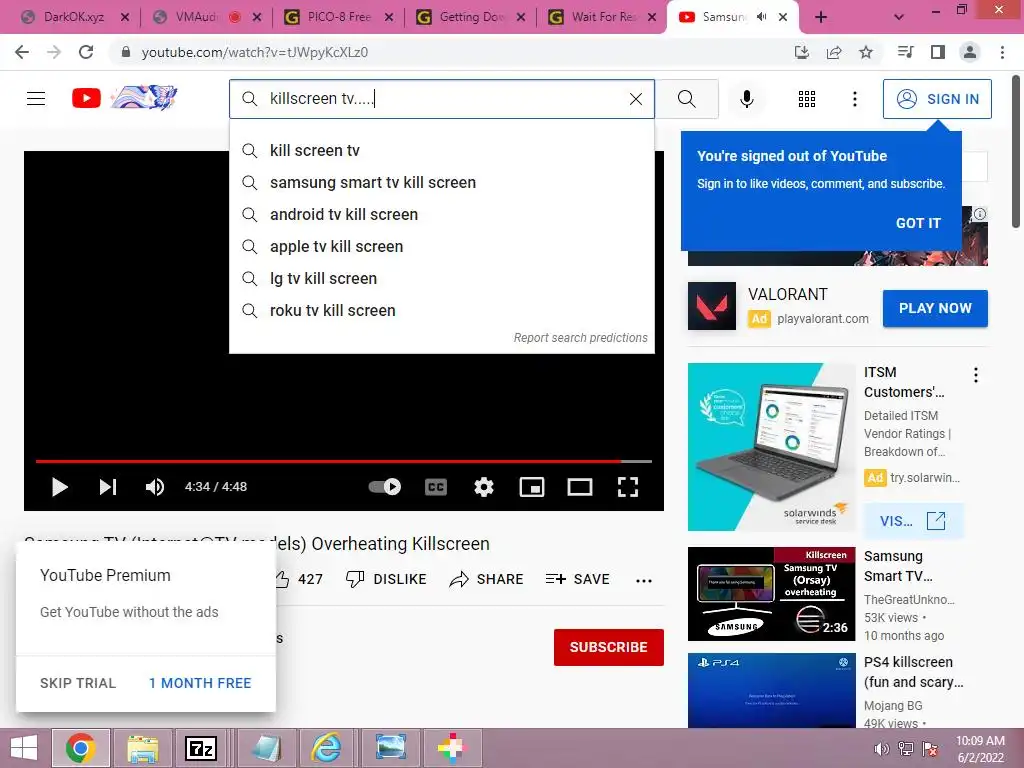Viewport: 1024px width, 768px height.
Task: Switch to theater mode
Action: [x=579, y=487]
